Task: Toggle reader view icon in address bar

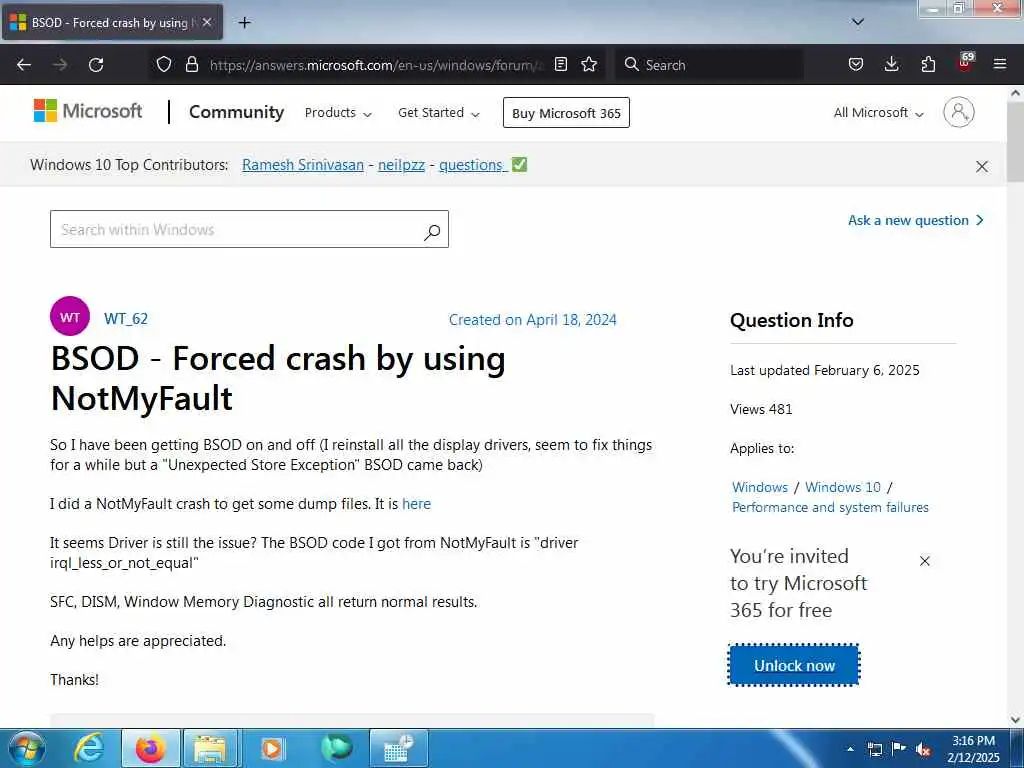Action: (x=560, y=65)
